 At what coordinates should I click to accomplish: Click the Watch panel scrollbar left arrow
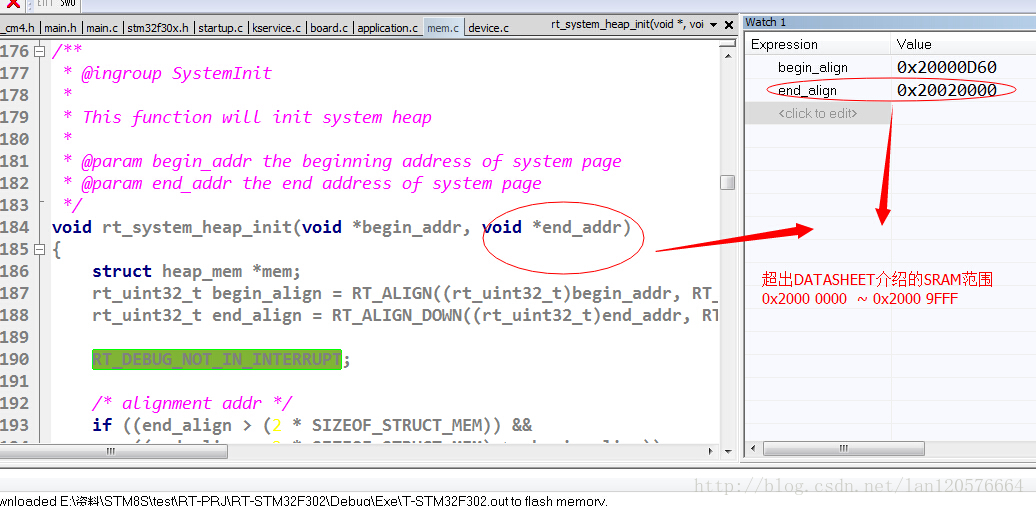[x=753, y=449]
